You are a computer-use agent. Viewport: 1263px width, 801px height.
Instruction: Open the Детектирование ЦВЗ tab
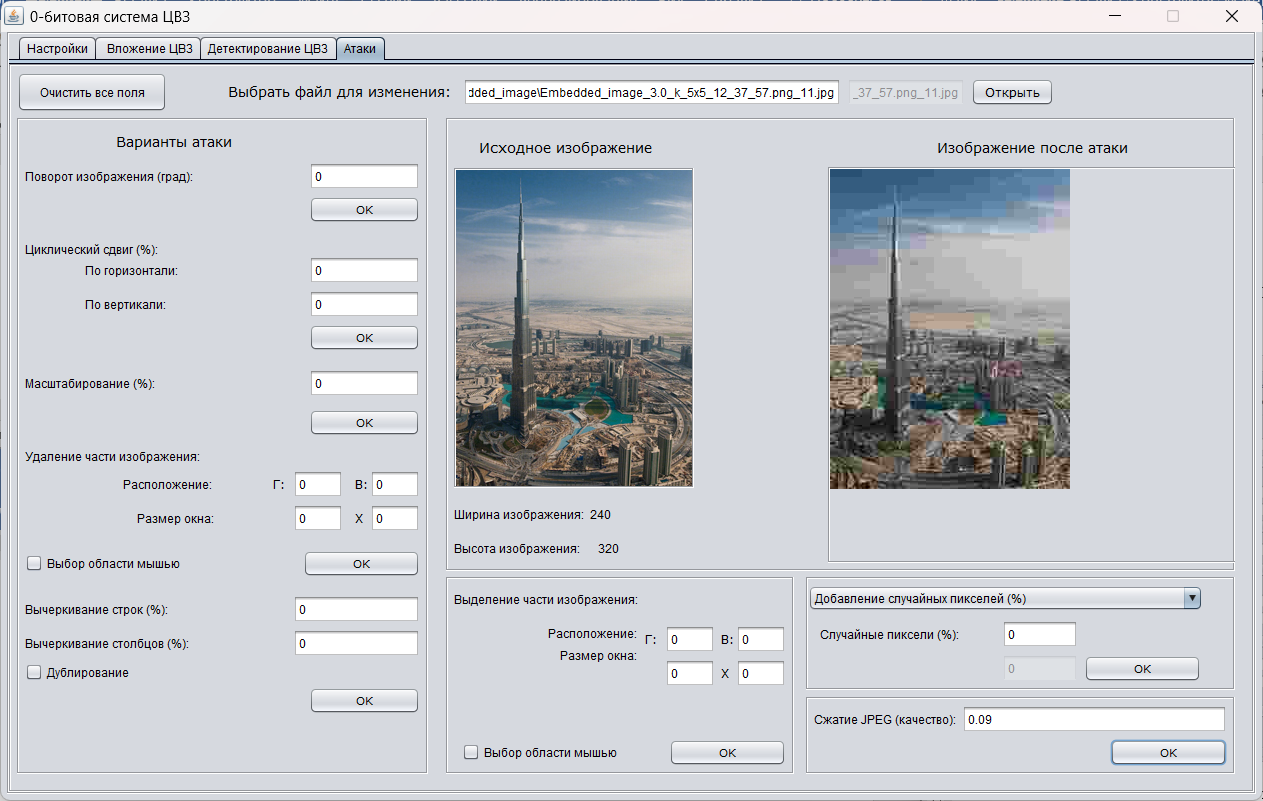pyautogui.click(x=267, y=48)
